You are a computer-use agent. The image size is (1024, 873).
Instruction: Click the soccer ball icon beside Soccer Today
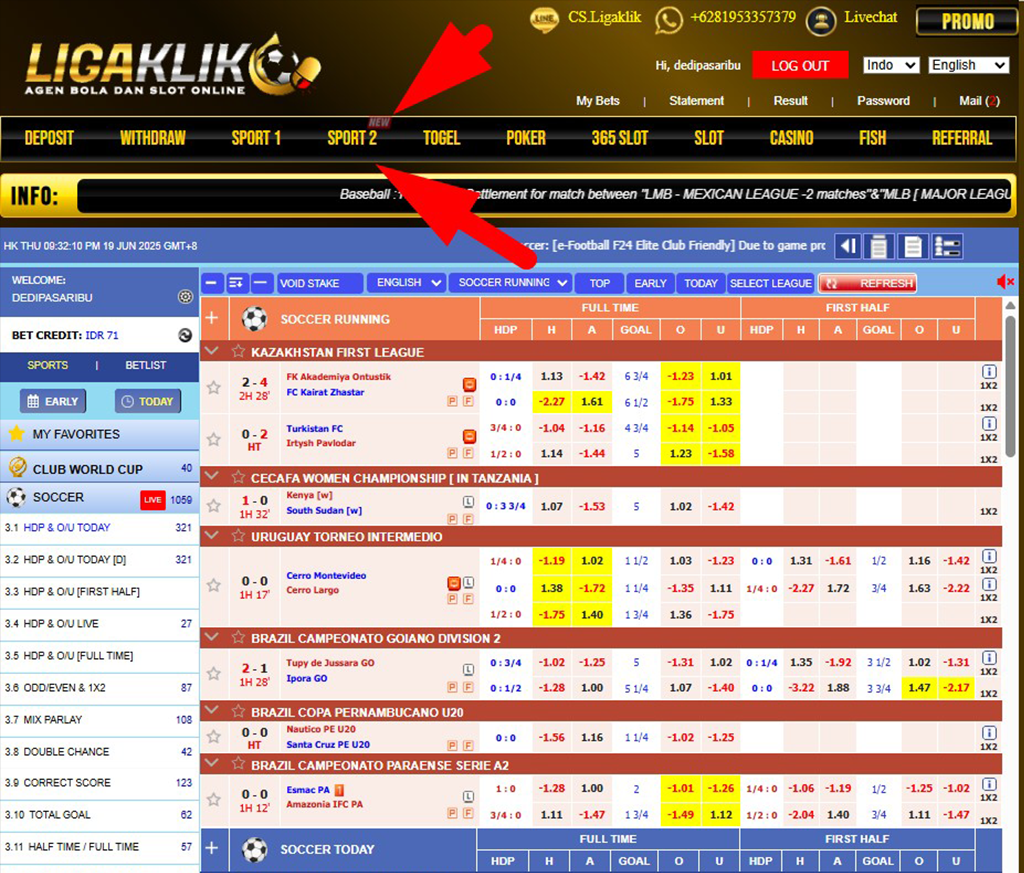click(255, 849)
